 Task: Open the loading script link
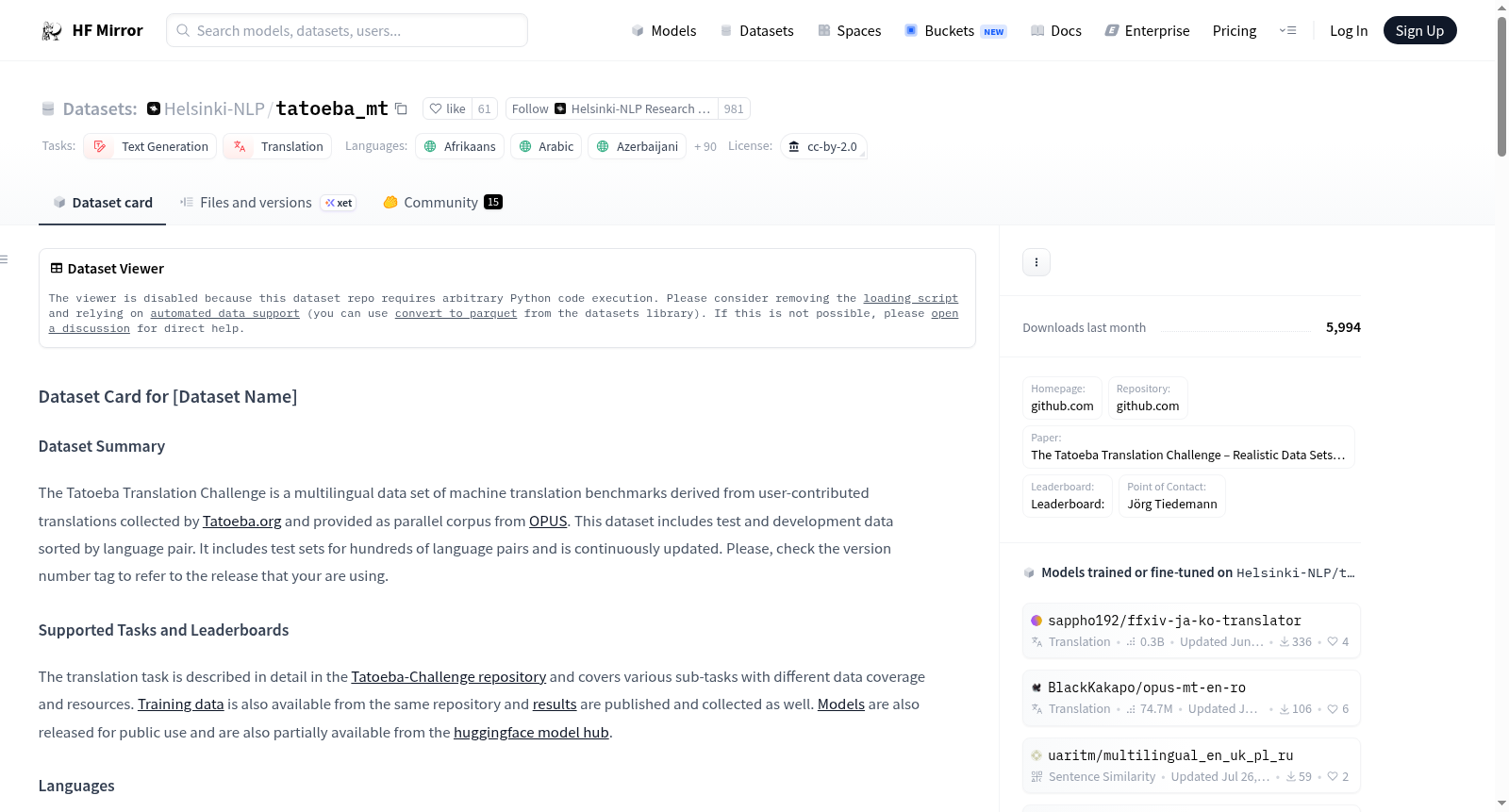(x=910, y=298)
